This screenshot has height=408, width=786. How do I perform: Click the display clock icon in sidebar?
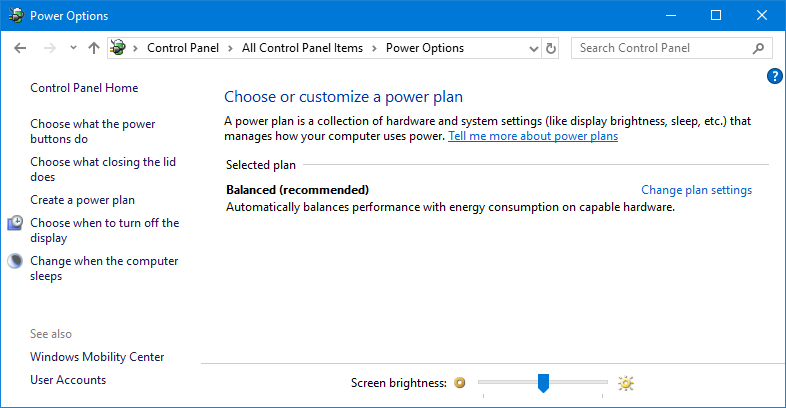tap(15, 223)
